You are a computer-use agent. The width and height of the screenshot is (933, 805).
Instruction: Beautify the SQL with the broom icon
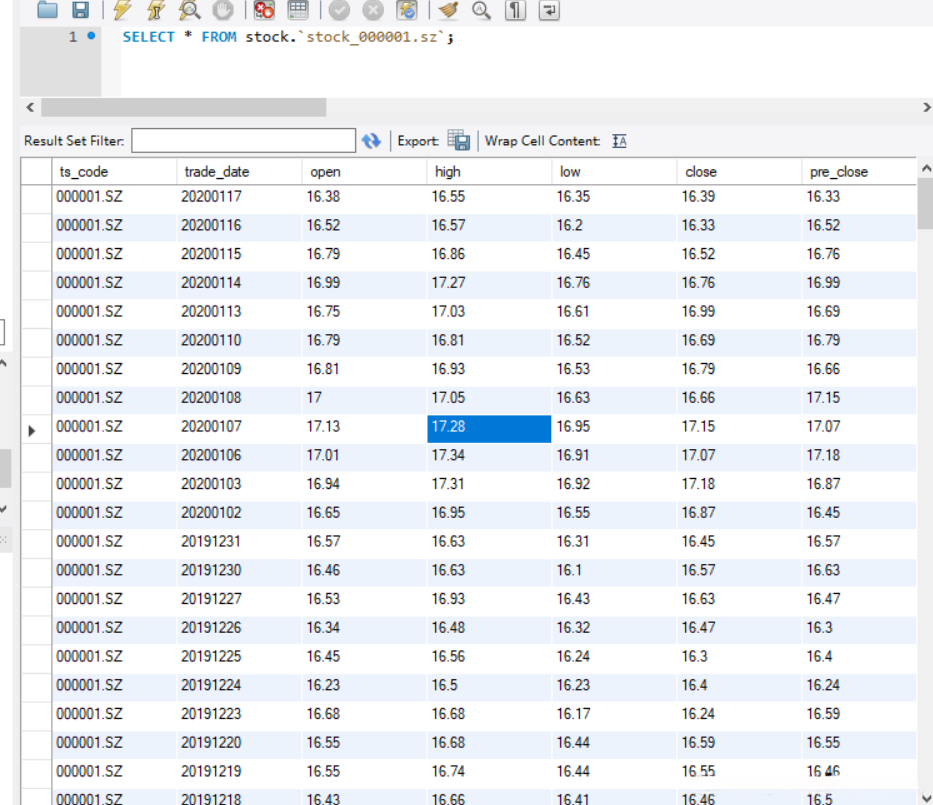tap(448, 10)
